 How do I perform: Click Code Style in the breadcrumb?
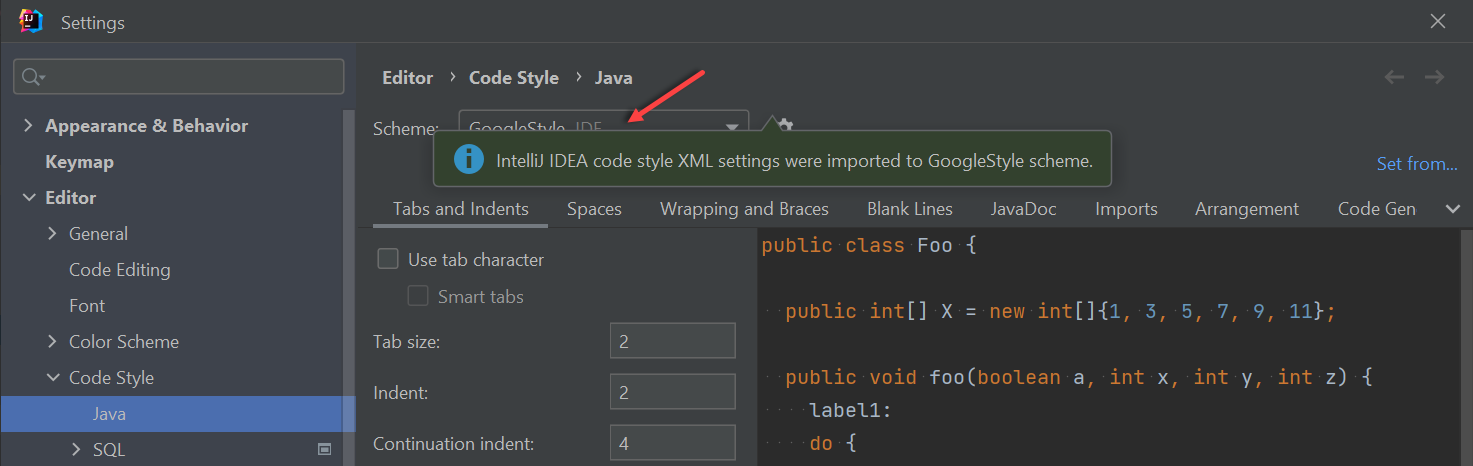[514, 77]
